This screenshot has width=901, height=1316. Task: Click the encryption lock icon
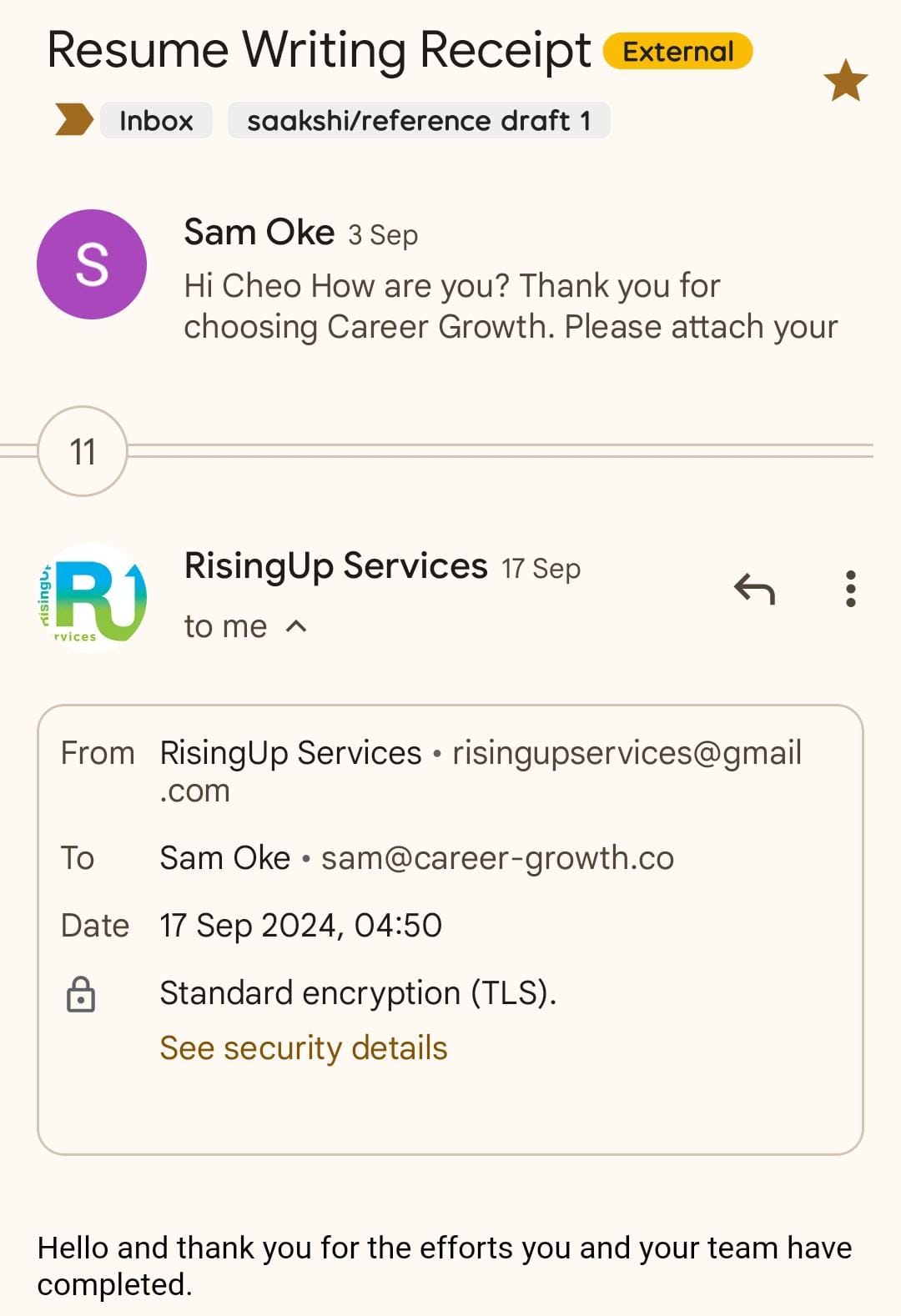coord(81,994)
